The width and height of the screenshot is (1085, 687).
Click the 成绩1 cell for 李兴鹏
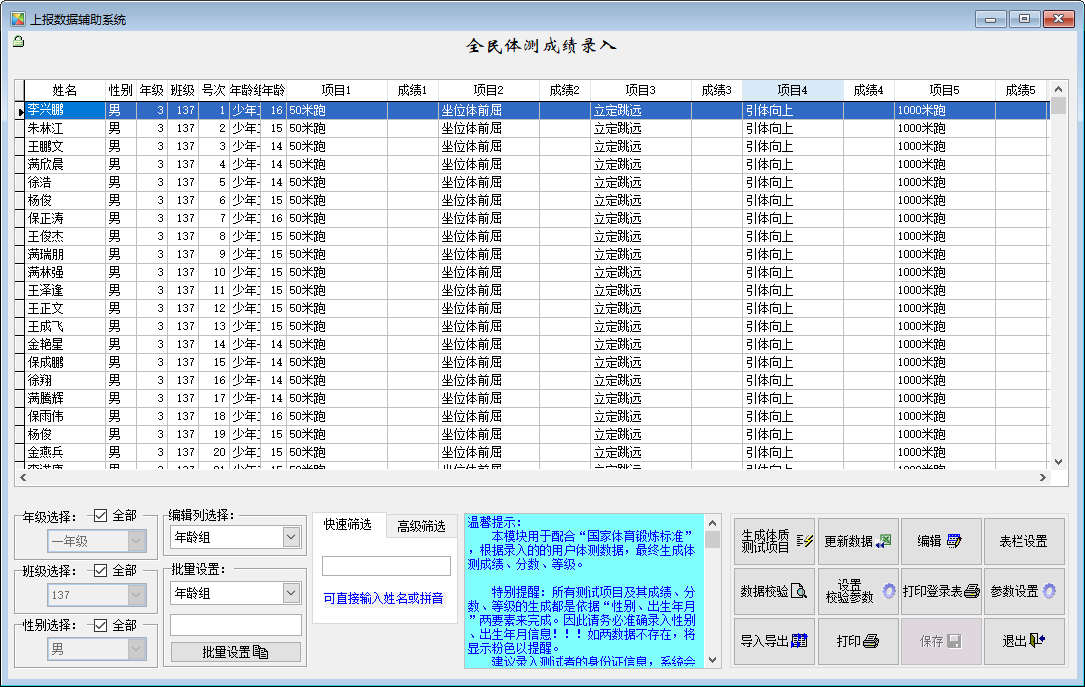(x=412, y=110)
